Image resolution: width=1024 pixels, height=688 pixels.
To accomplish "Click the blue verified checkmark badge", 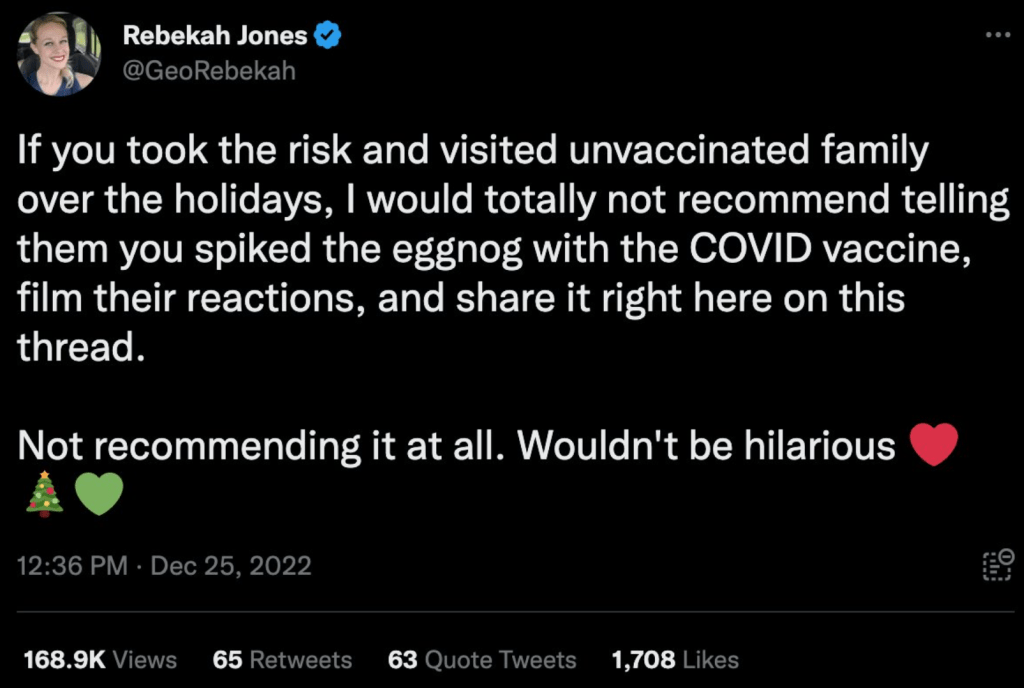I will point(328,37).
